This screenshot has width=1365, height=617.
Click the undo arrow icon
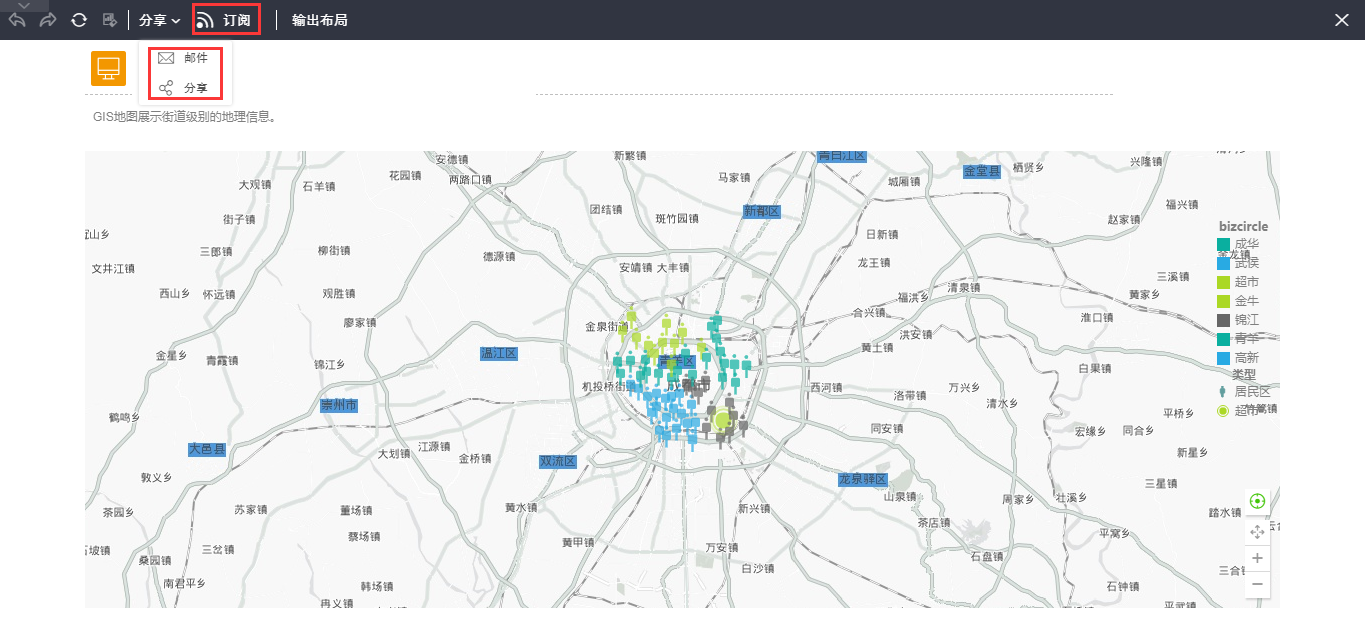coord(17,20)
